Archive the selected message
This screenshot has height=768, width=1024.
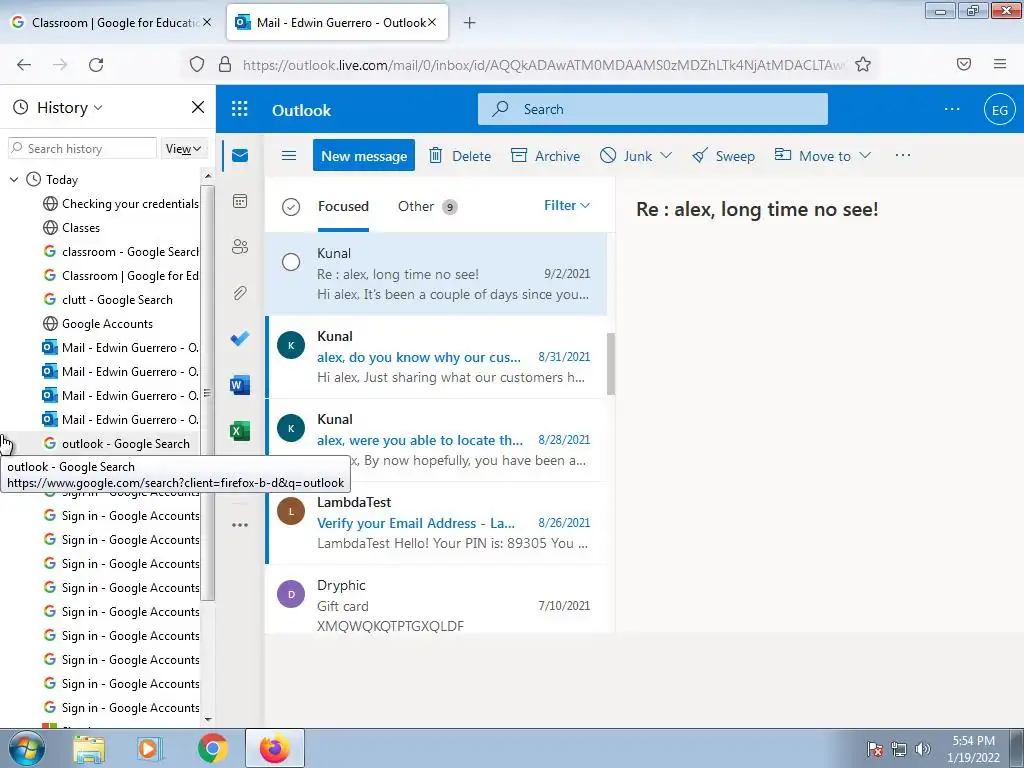pos(545,155)
